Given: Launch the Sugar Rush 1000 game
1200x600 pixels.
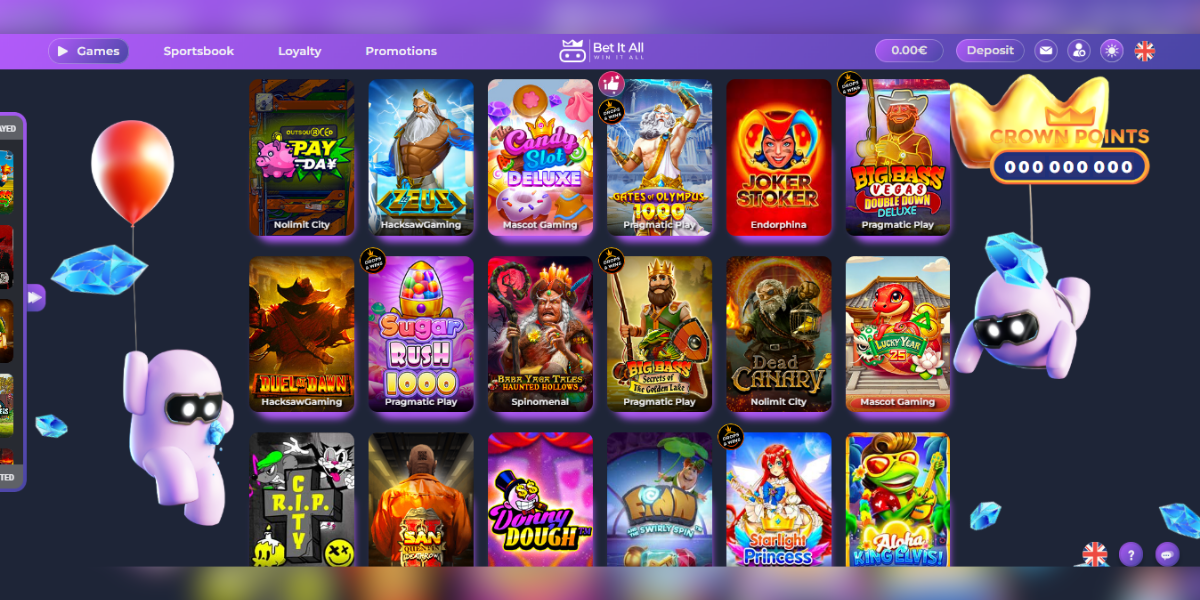Looking at the screenshot, I should coord(421,334).
